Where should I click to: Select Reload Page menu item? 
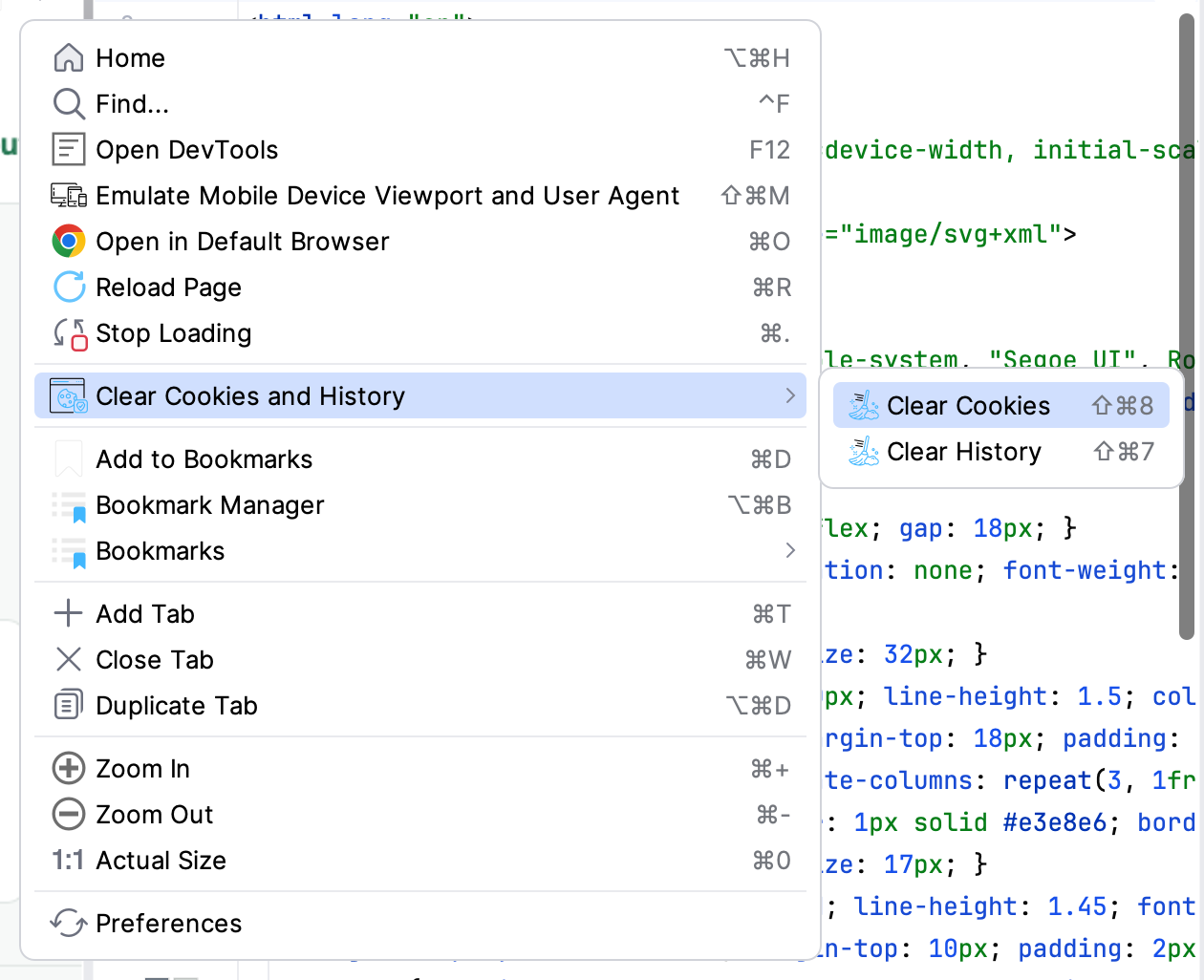420,288
